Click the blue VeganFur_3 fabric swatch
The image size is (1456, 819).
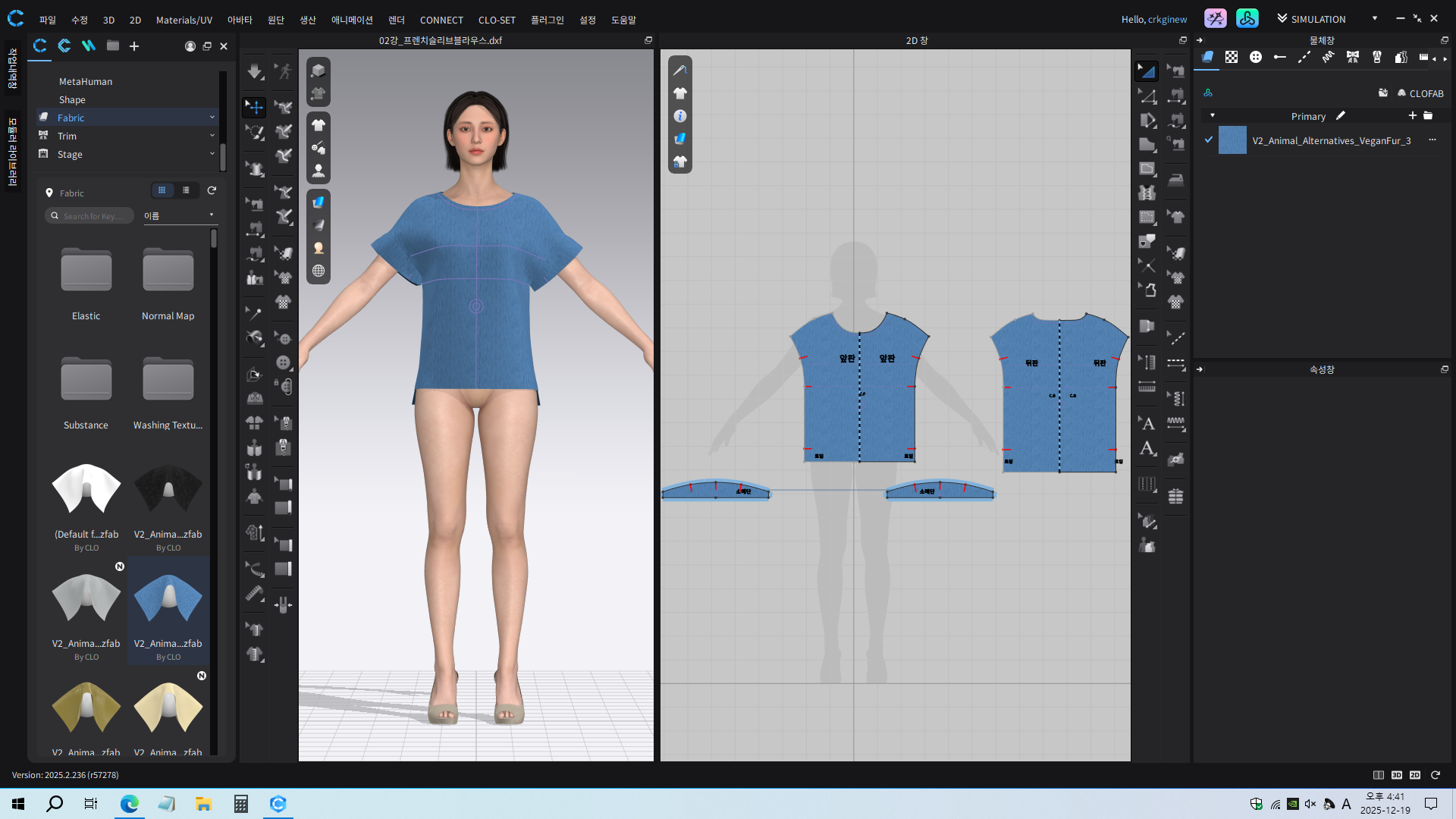tap(1232, 140)
